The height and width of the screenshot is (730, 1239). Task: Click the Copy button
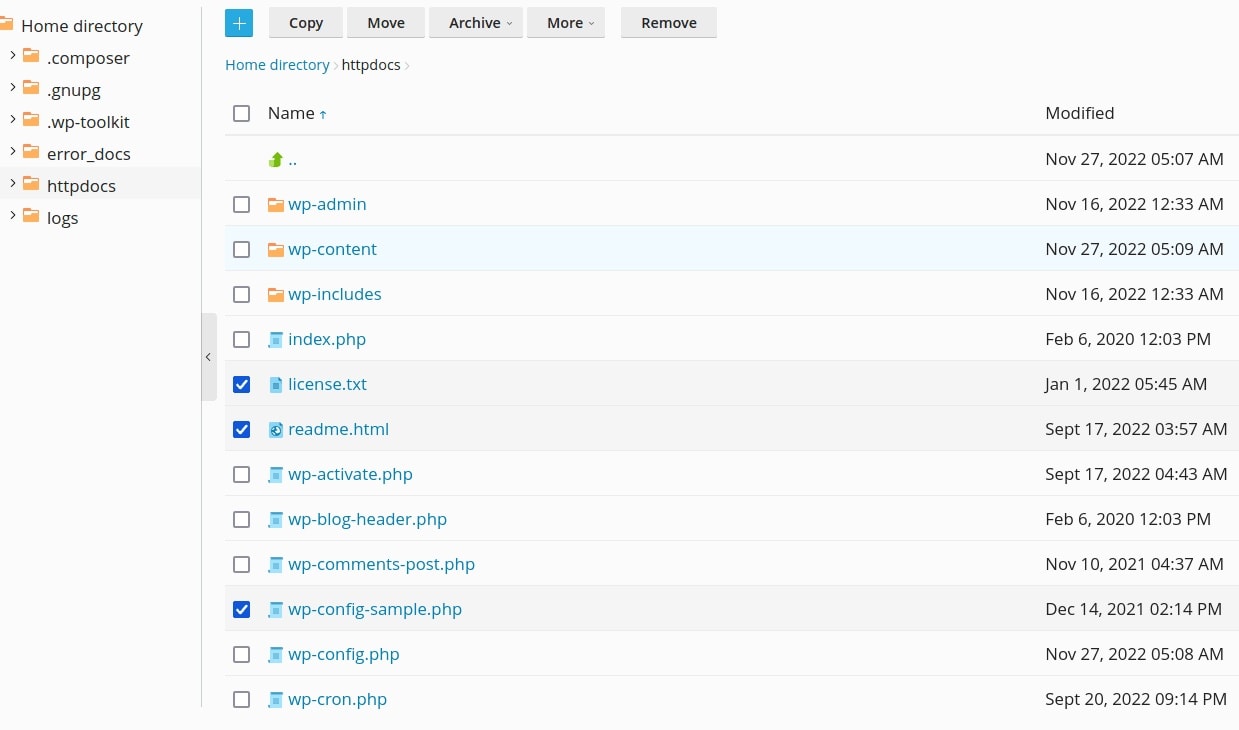point(306,23)
